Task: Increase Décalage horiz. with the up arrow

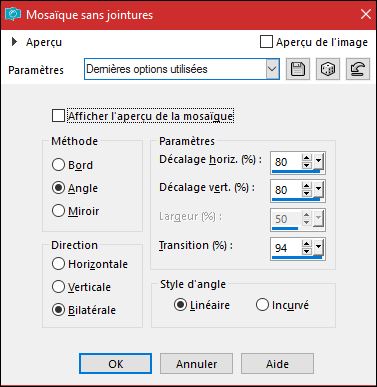Action: [x=307, y=158]
